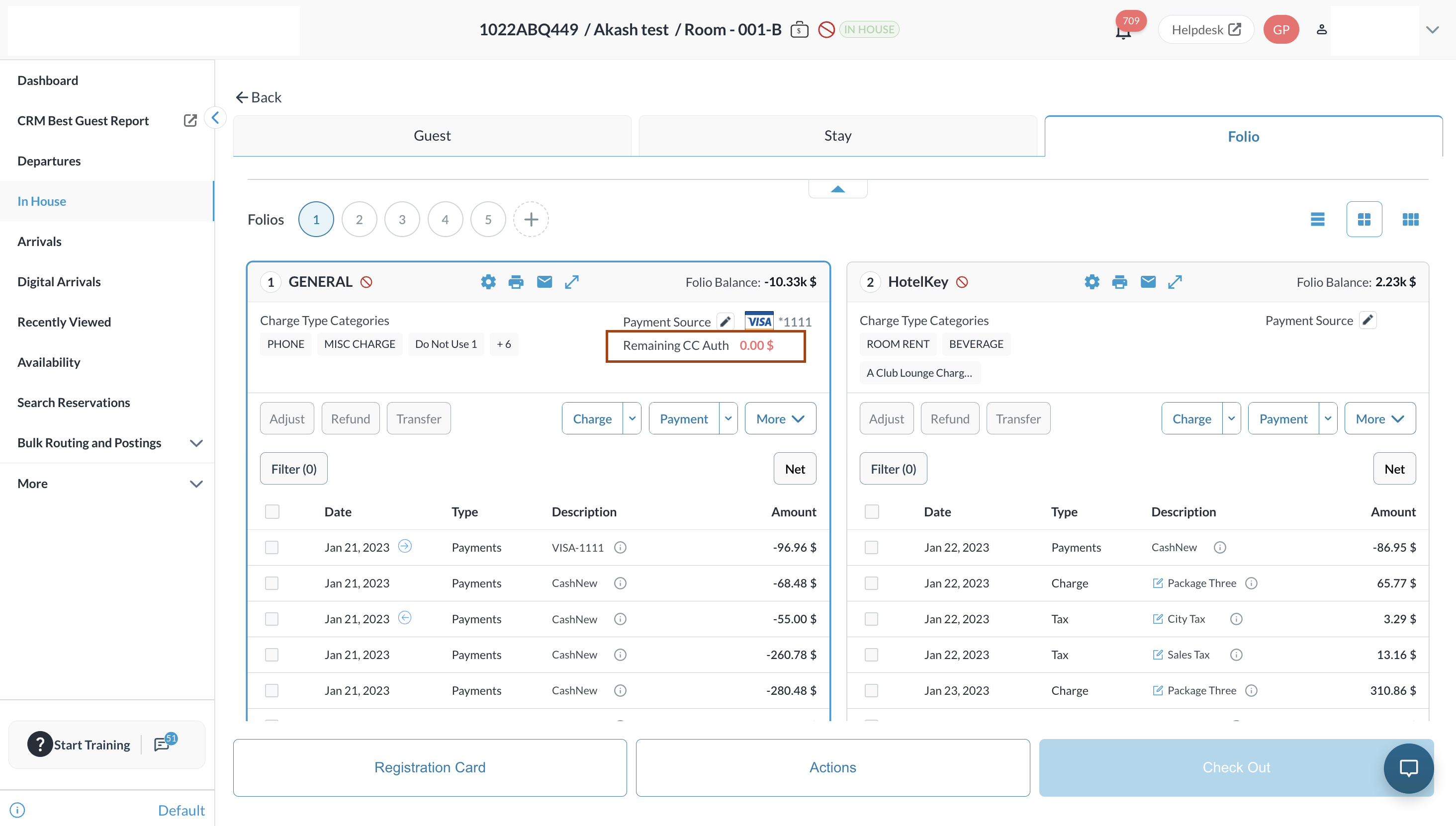
Task: Open Filter (0) in GENERAL folio
Action: pos(293,469)
